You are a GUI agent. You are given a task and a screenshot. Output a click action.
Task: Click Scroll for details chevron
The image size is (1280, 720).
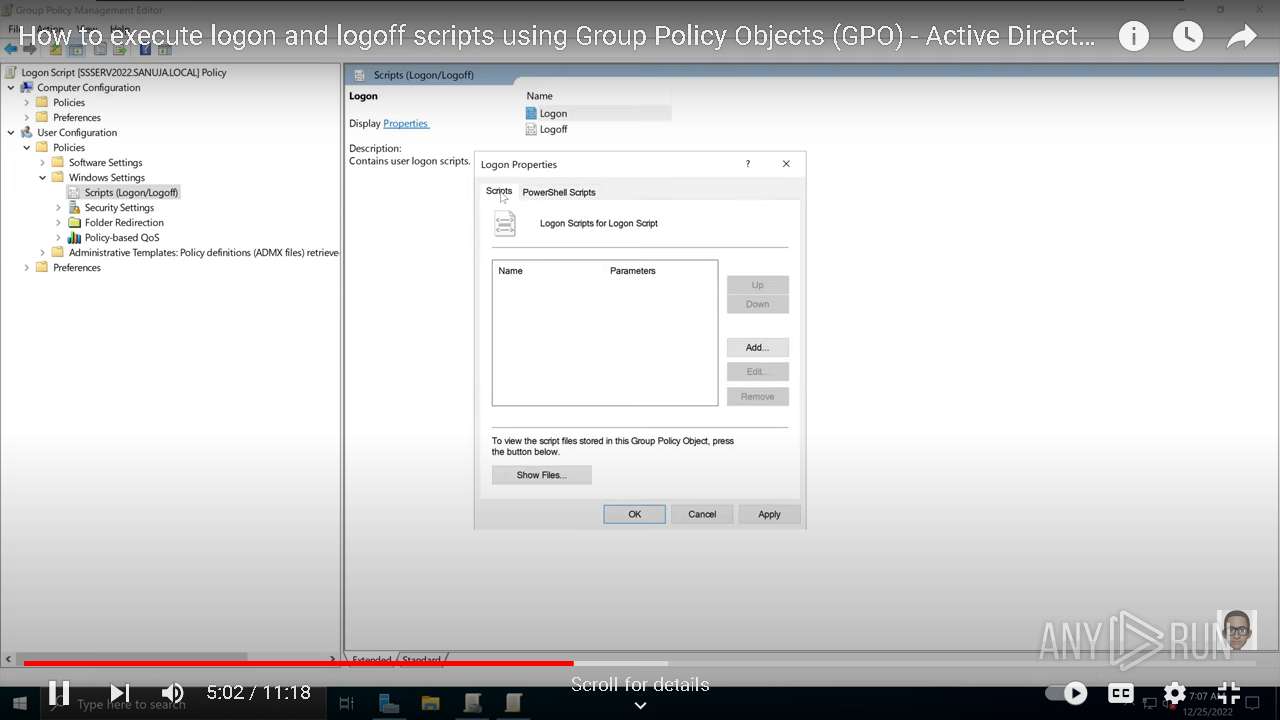640,705
